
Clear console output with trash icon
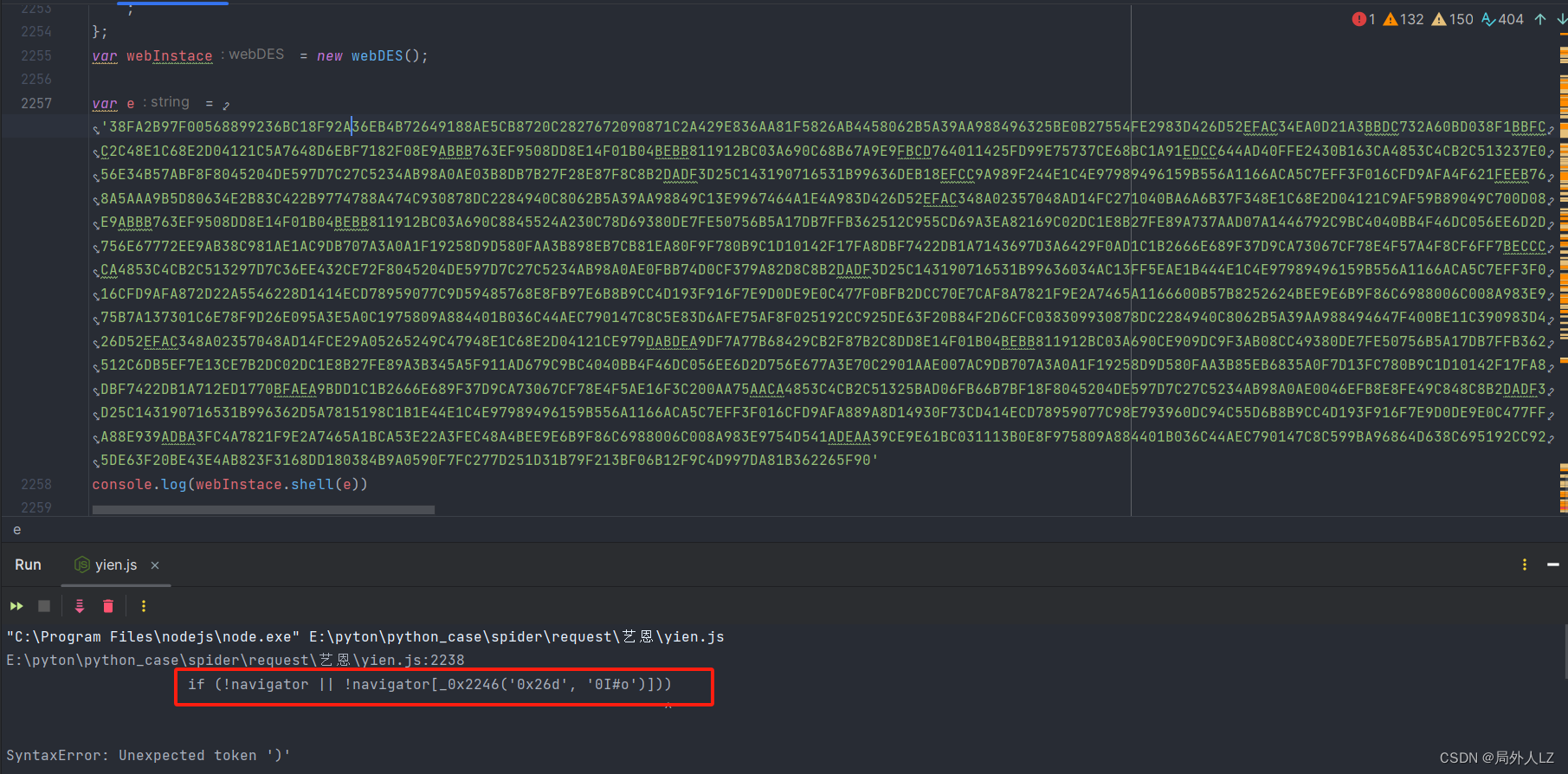(108, 606)
